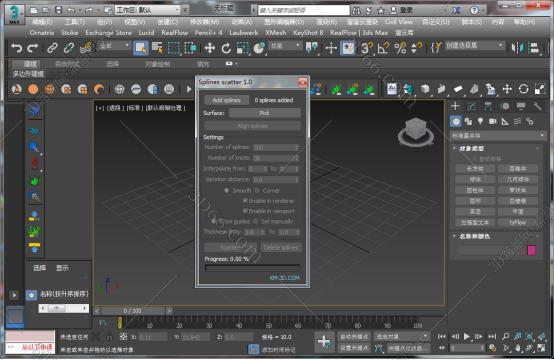Select Set manually radio option

(256, 222)
